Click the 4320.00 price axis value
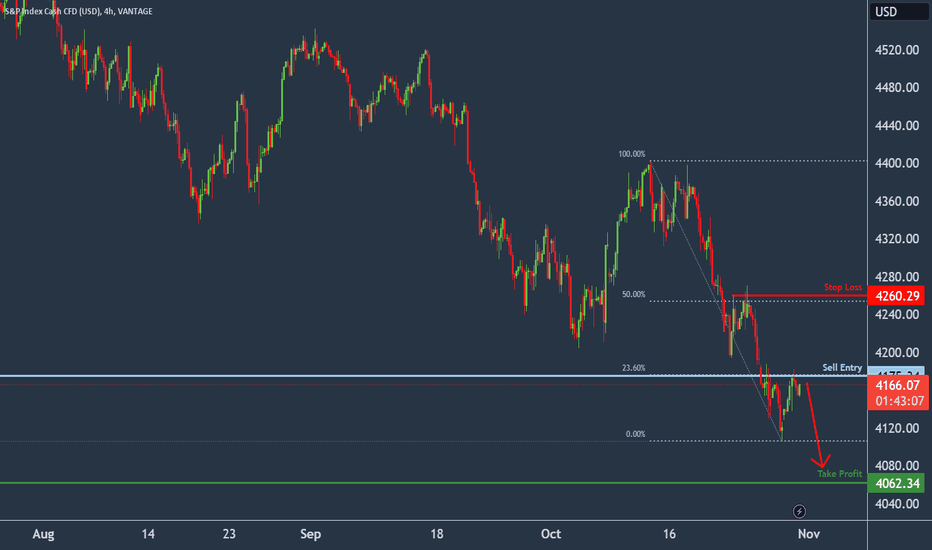The image size is (932, 550). click(x=897, y=238)
